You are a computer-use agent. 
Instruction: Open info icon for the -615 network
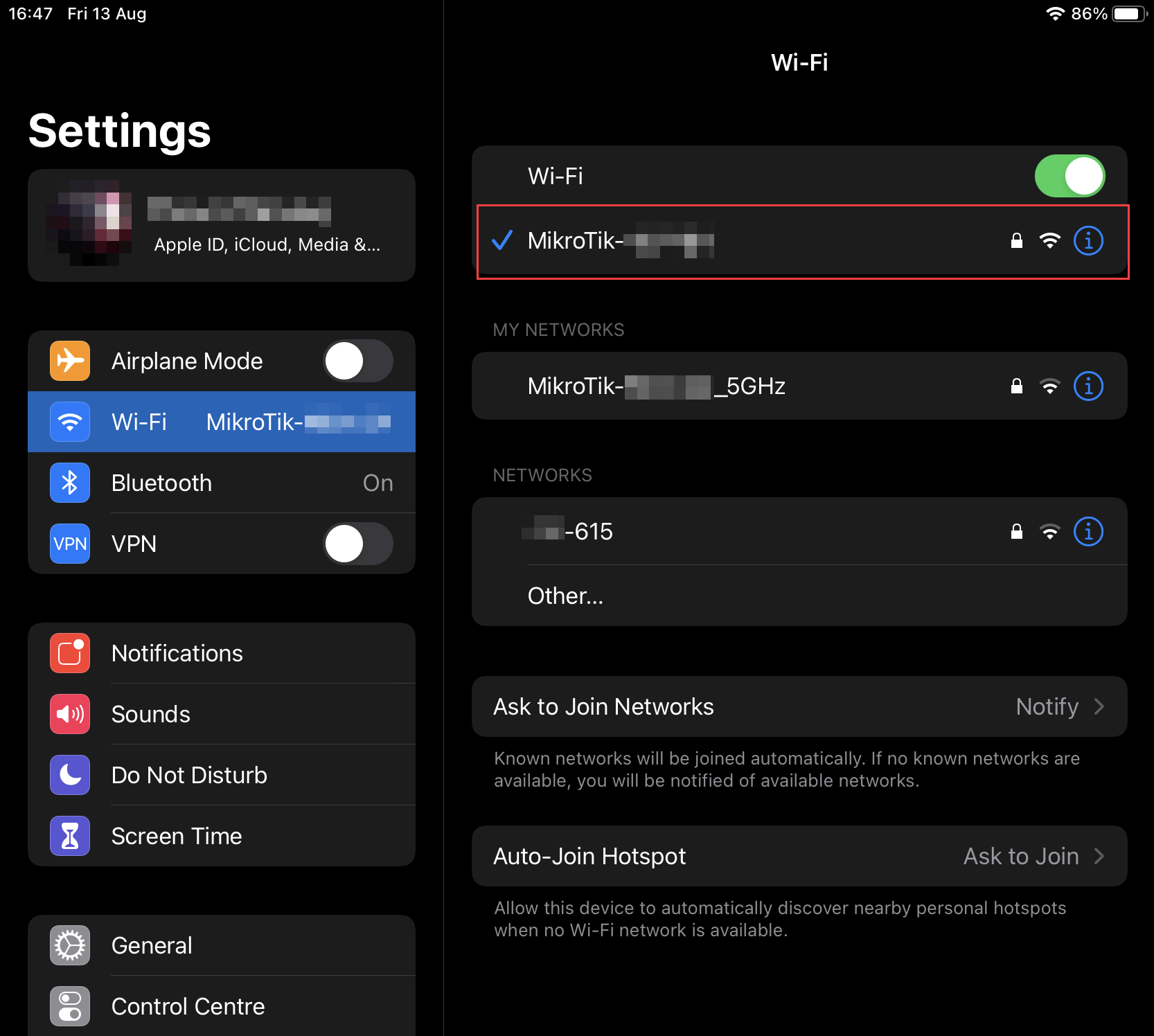coord(1088,532)
